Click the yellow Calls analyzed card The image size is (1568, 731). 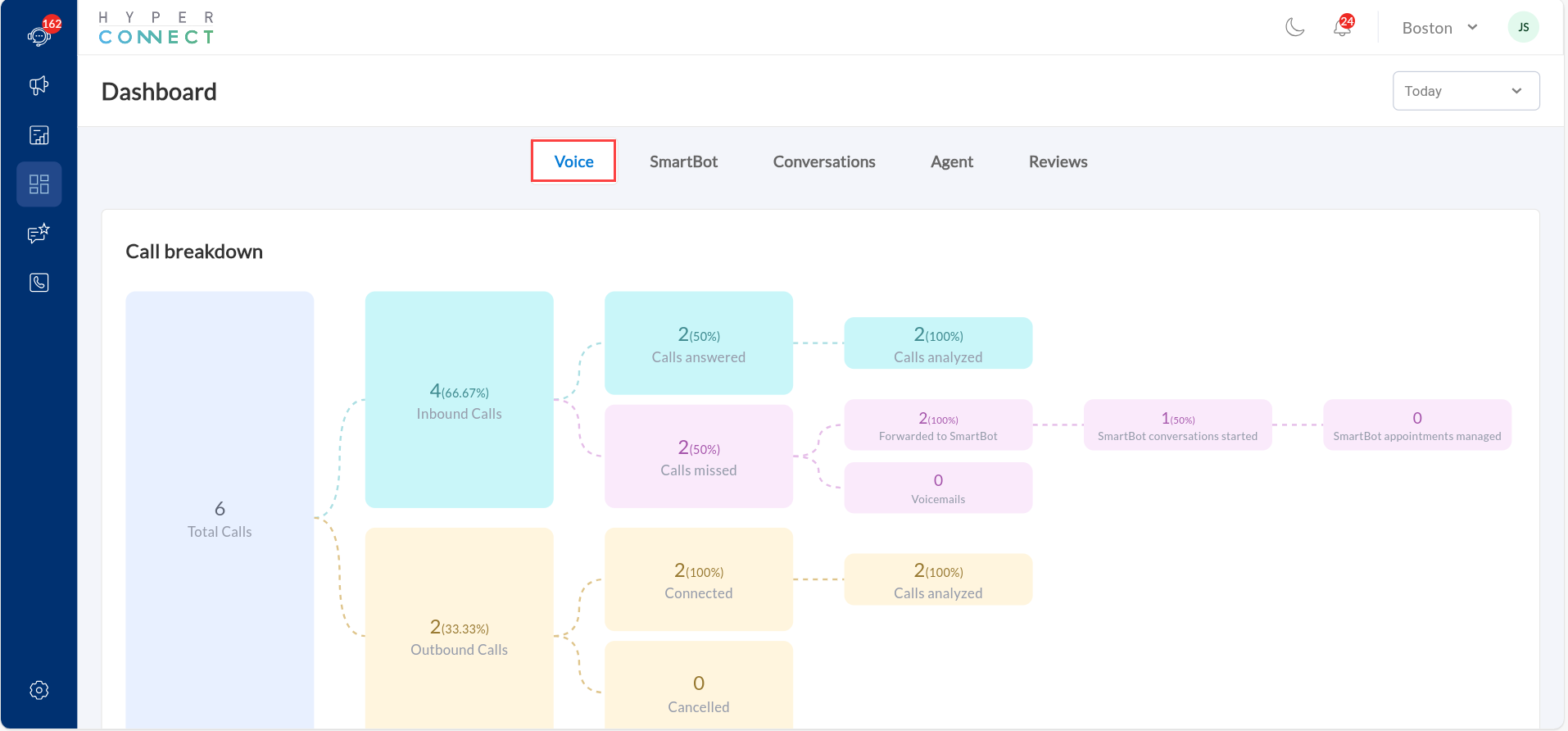(x=938, y=579)
